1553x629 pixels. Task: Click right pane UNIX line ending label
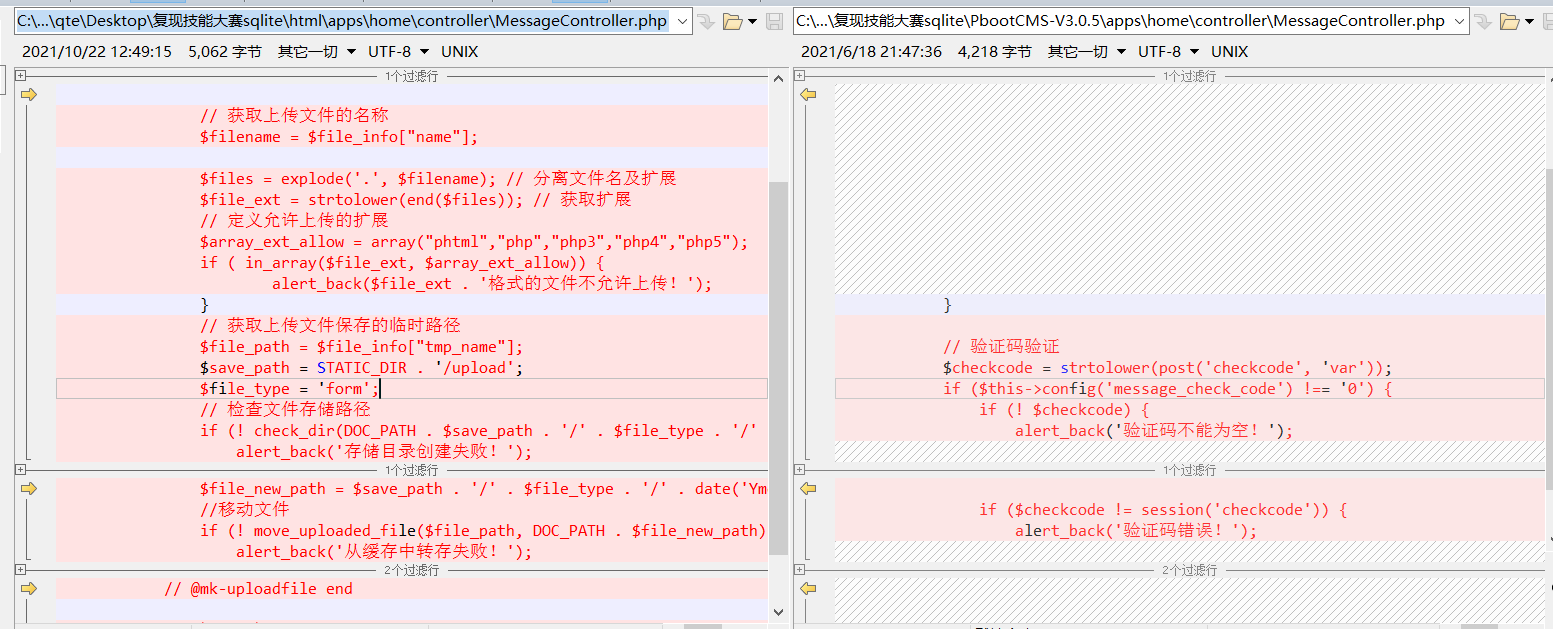click(x=1230, y=51)
